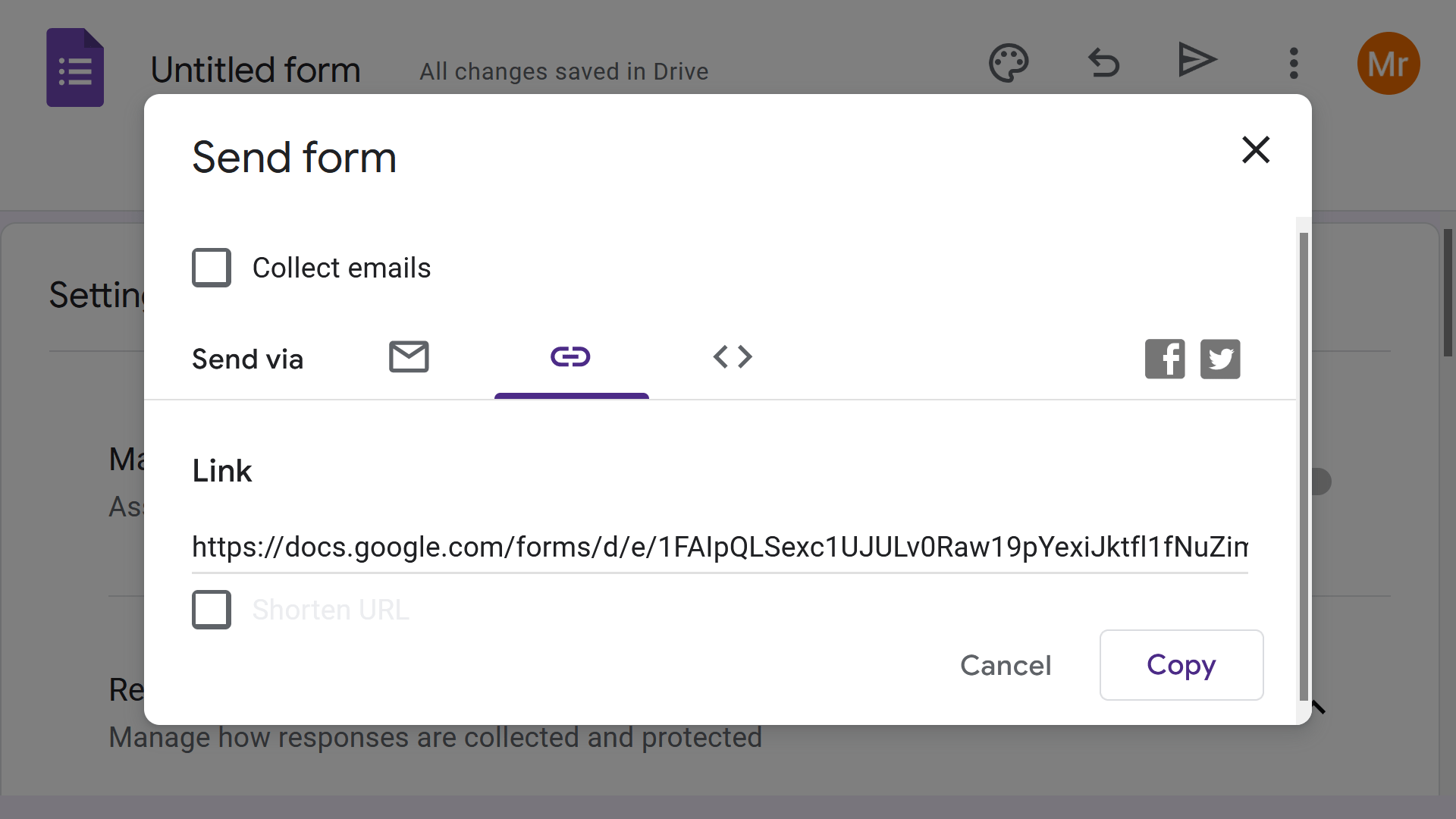Image resolution: width=1456 pixels, height=819 pixels.
Task: Share form via Facebook icon
Action: tap(1165, 359)
